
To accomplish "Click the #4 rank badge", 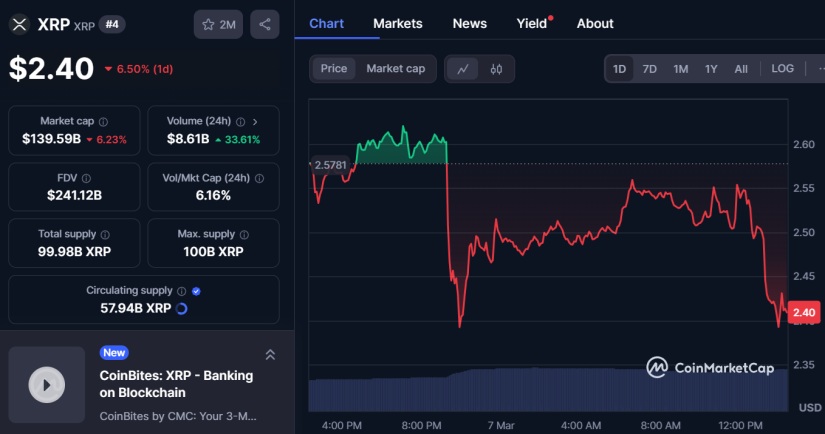I will (x=112, y=24).
